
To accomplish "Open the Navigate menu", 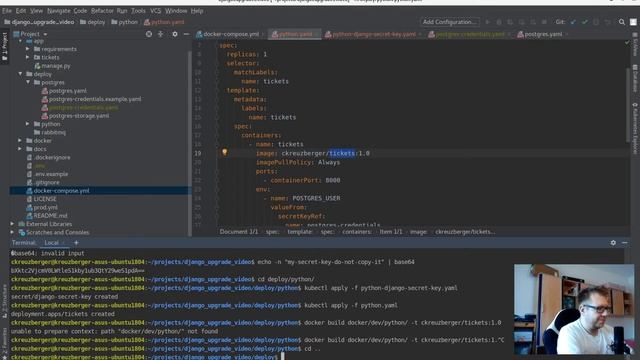I will 58,11.
